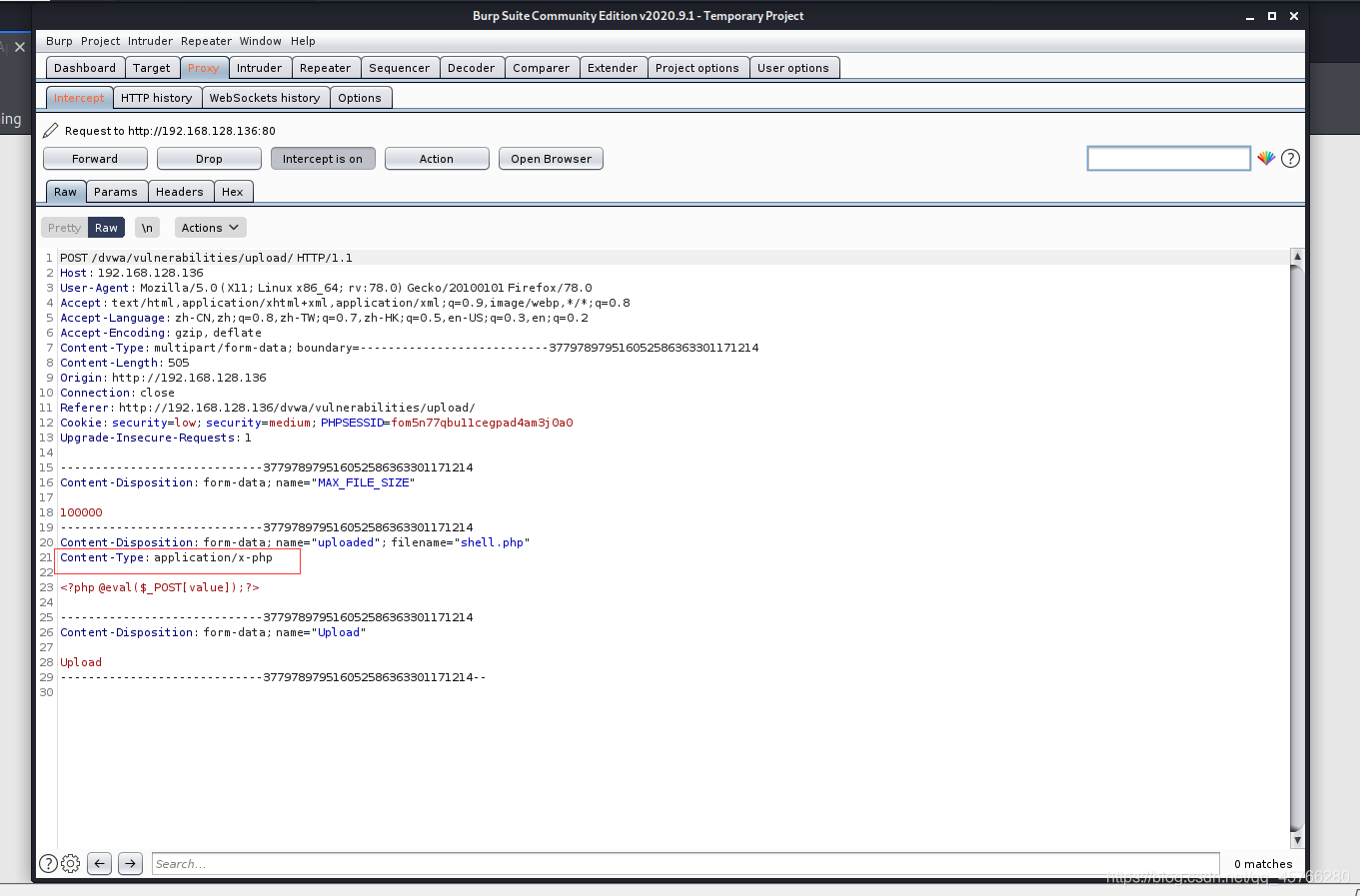Select the Raw message tab
Viewport: 1360px width, 896px height.
(x=66, y=192)
